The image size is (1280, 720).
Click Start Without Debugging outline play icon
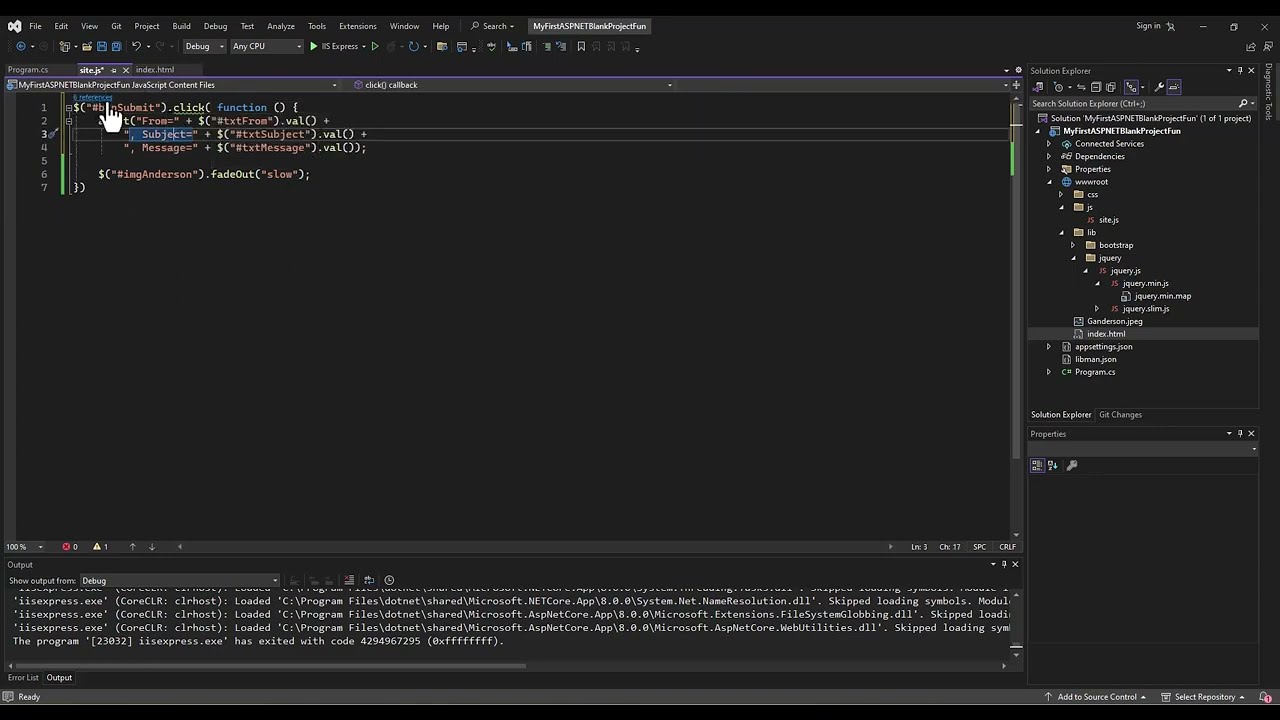tap(375, 46)
